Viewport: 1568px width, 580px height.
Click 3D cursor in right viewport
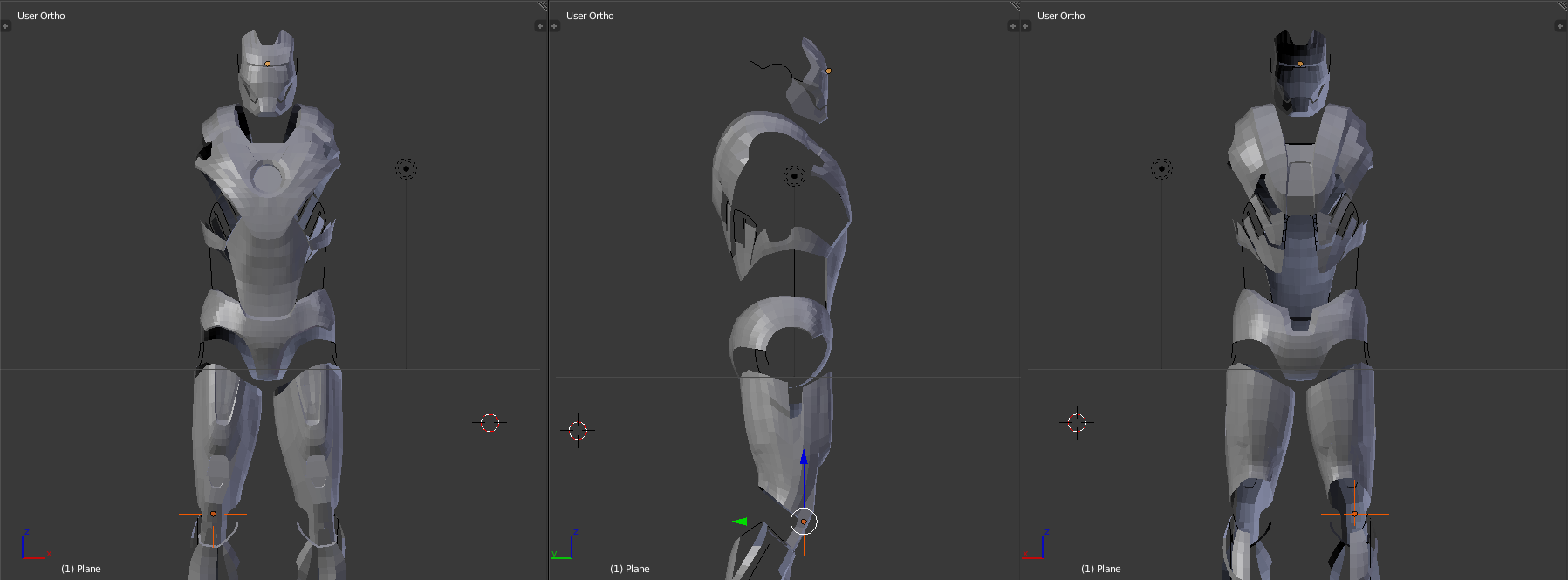(x=1077, y=423)
